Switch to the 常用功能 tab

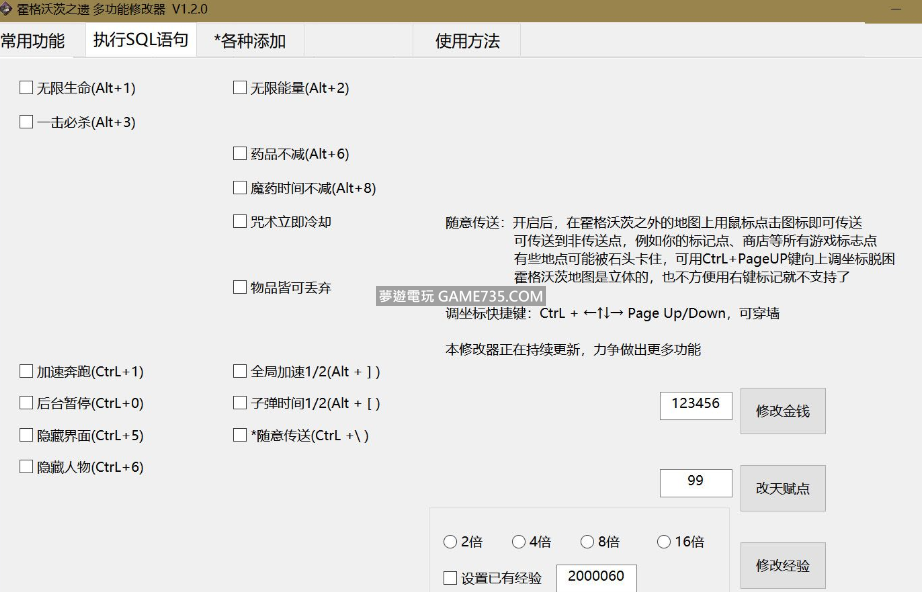[33, 41]
